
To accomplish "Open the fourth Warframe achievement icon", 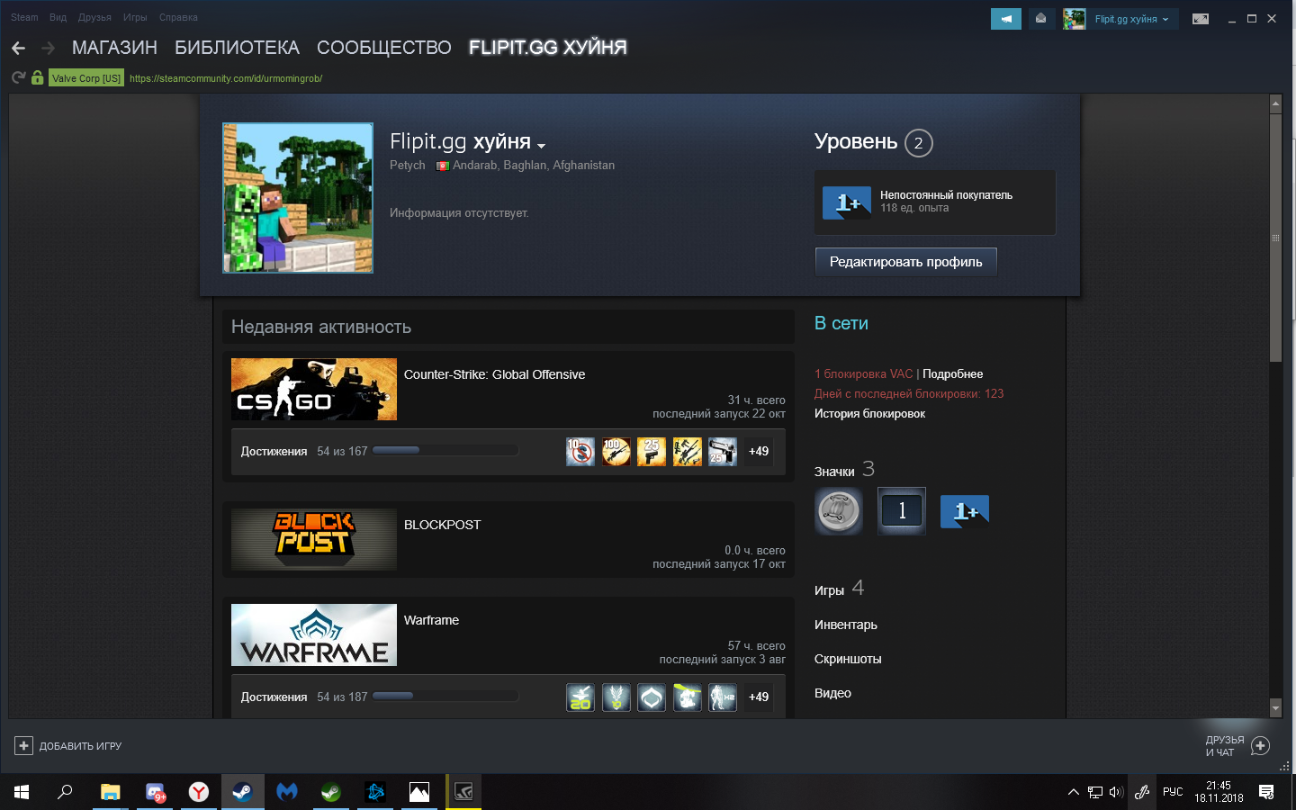I will pyautogui.click(x=687, y=697).
